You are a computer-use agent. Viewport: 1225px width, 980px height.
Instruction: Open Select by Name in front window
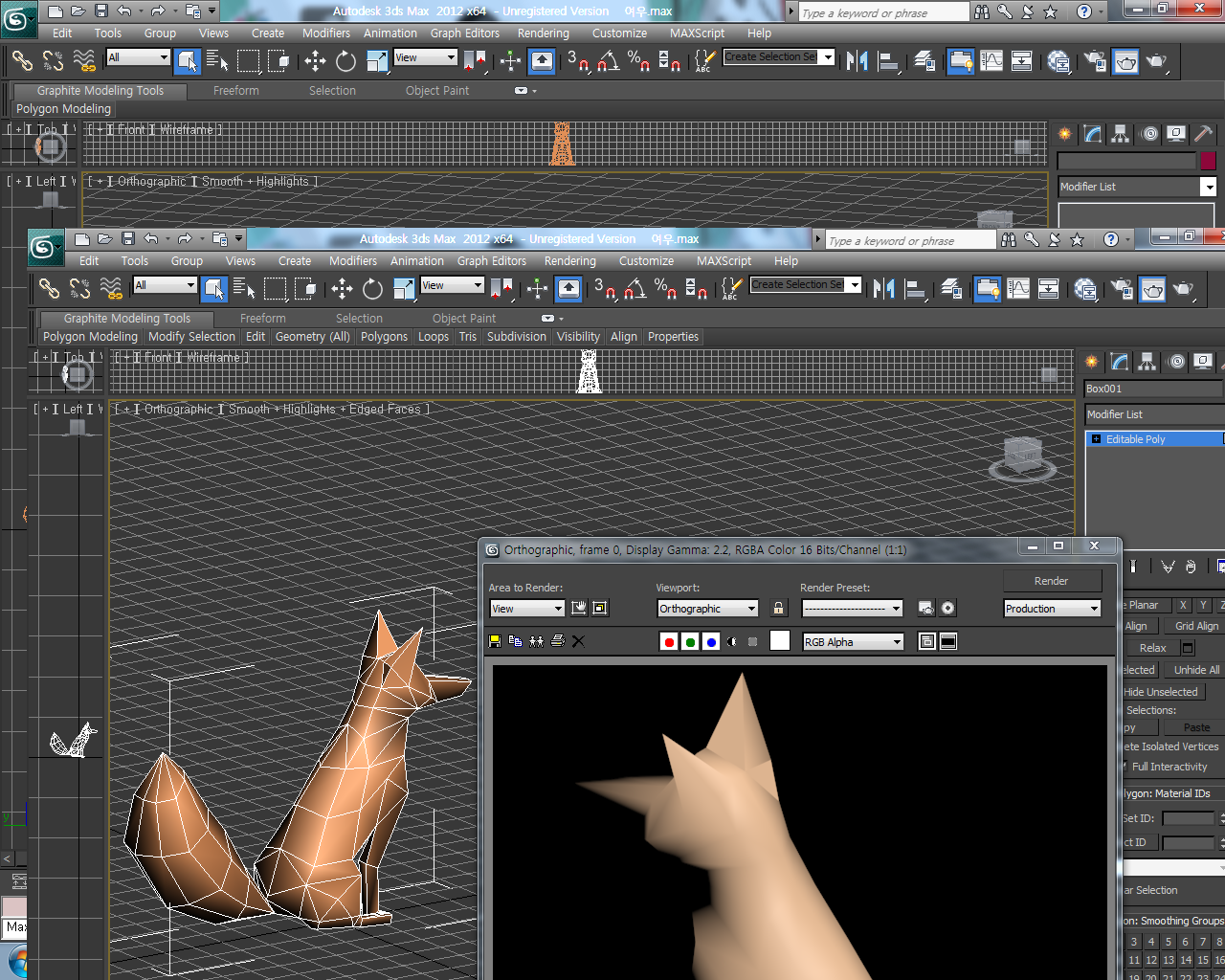point(244,288)
